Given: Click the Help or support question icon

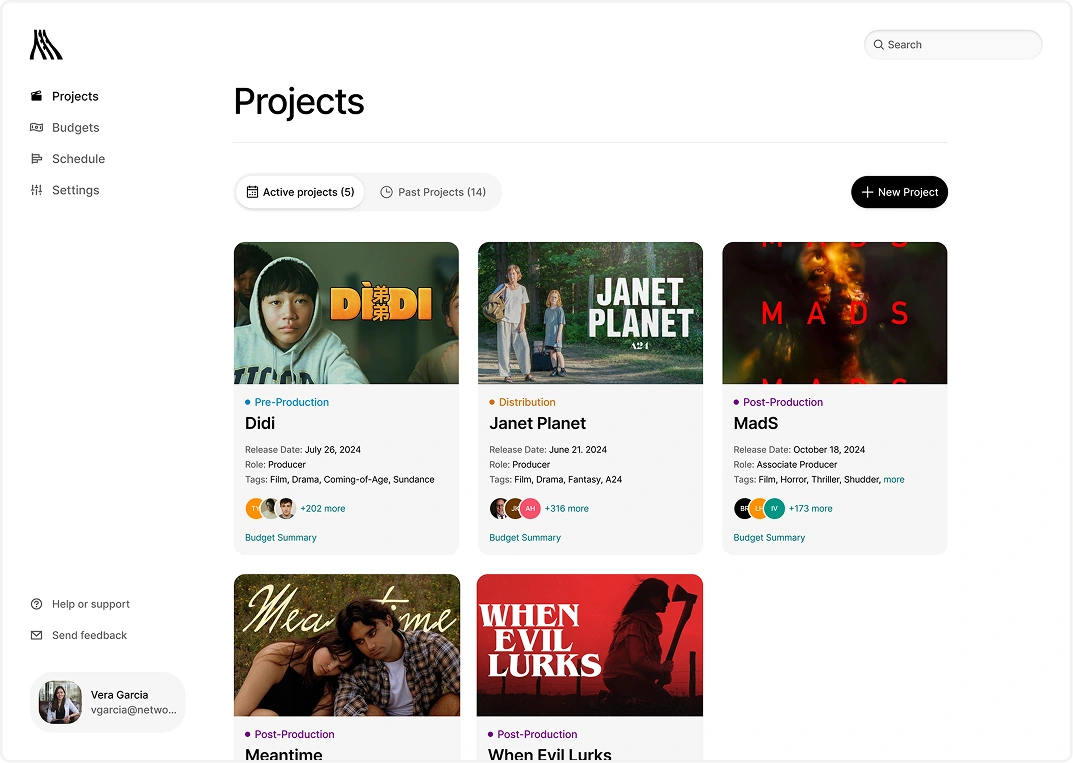Looking at the screenshot, I should click(x=36, y=604).
